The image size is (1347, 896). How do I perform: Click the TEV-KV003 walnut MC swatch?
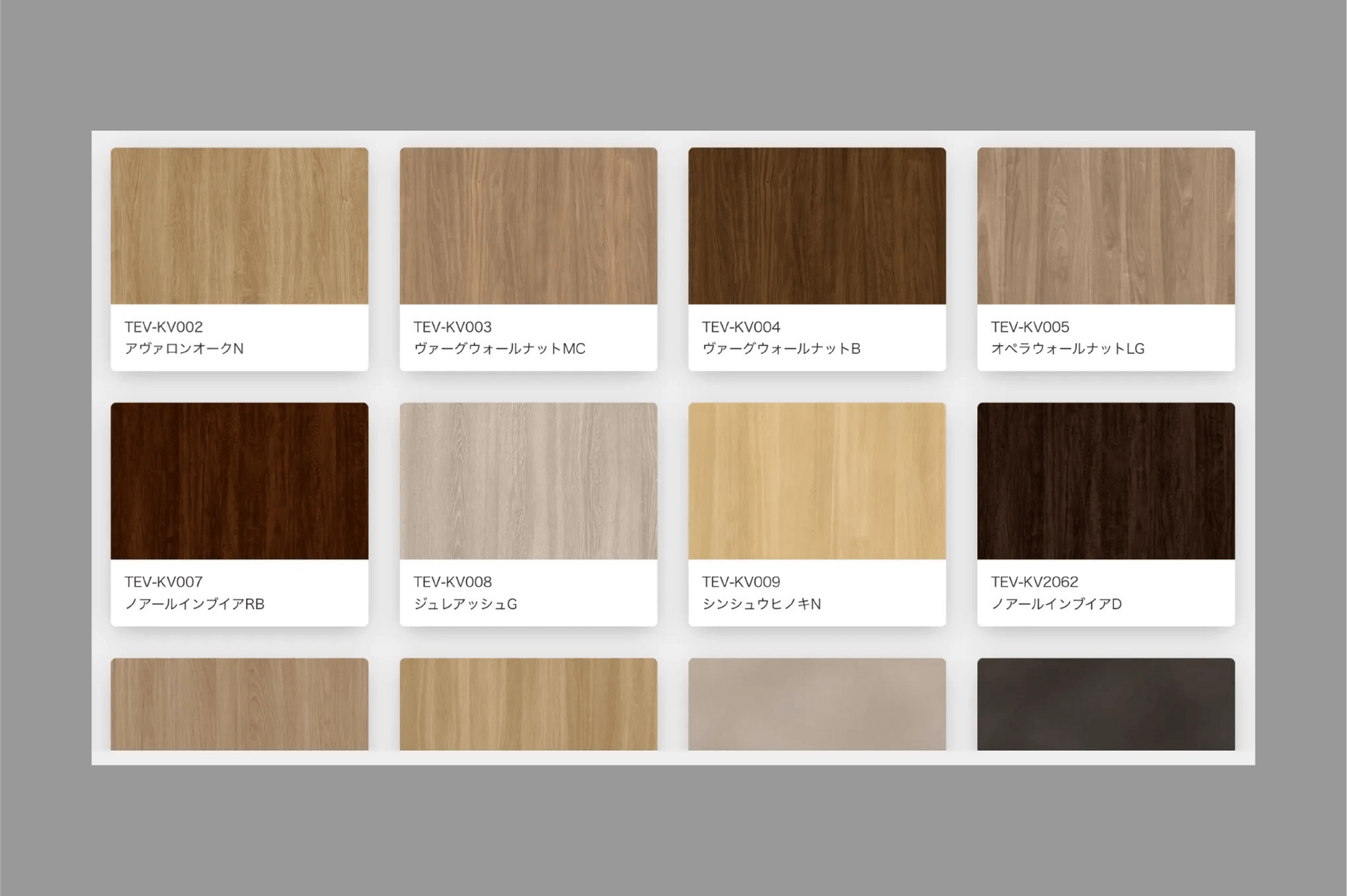(528, 226)
